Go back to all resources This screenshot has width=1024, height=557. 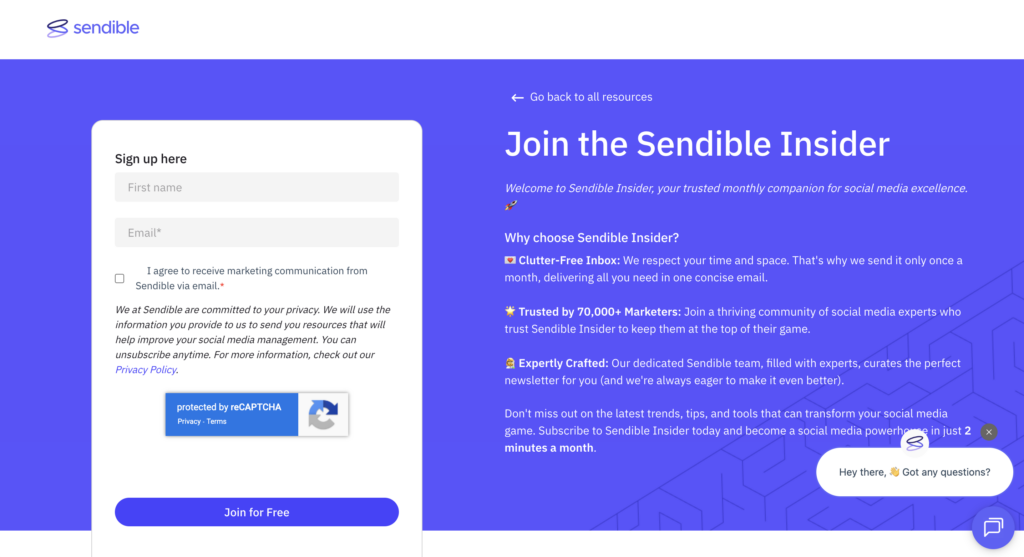pos(590,97)
